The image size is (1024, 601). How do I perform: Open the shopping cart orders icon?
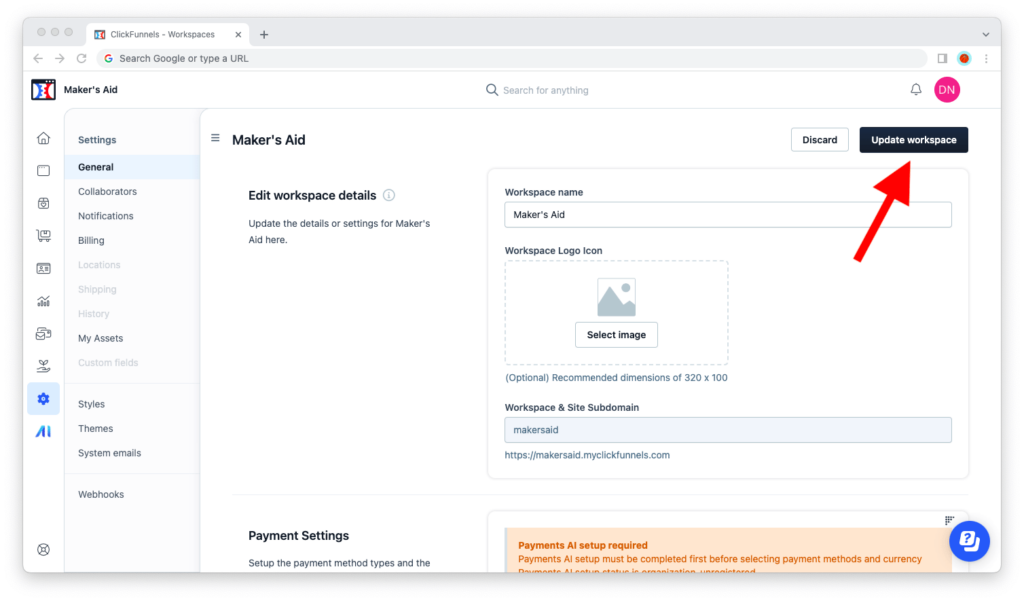point(44,236)
